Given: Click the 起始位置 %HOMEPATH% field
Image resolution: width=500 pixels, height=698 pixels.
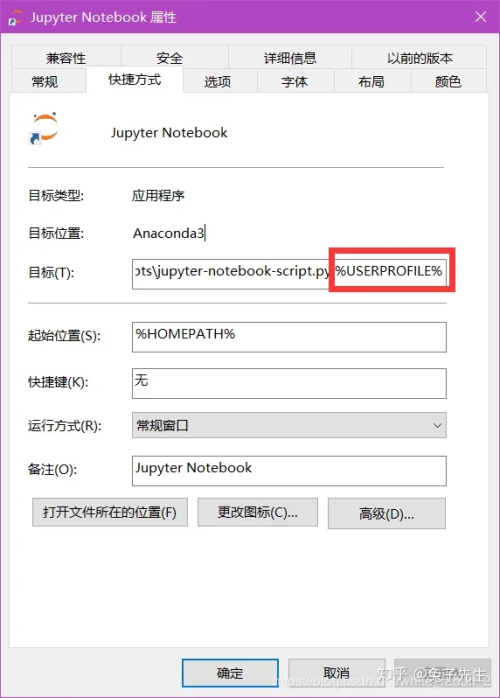Looking at the screenshot, I should (x=289, y=337).
